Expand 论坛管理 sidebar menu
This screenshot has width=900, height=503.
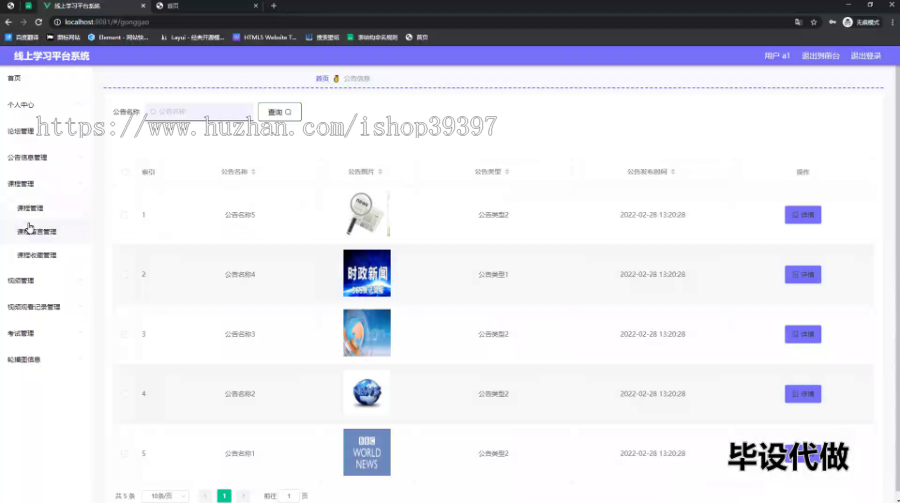click(45, 131)
